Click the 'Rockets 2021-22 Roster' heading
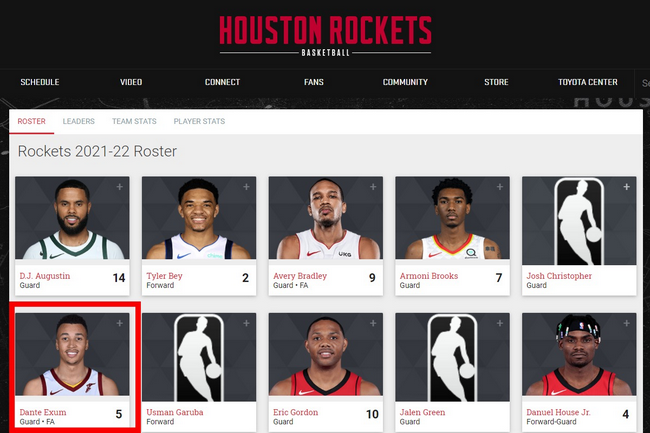This screenshot has width=650, height=433. point(97,151)
